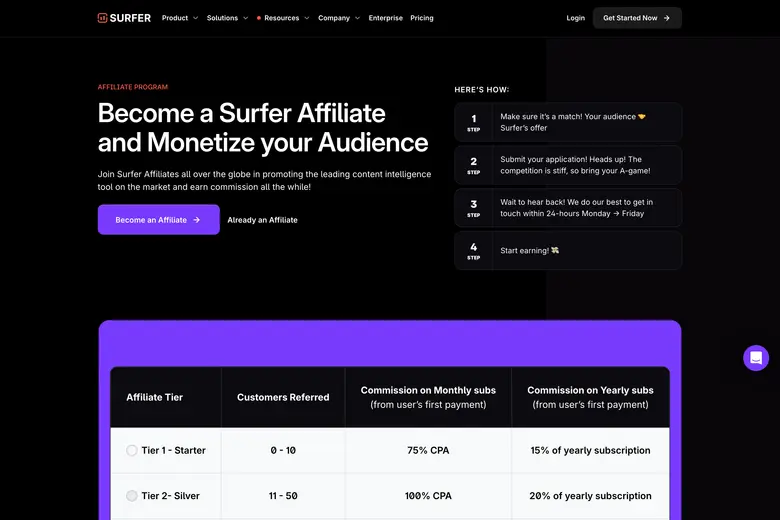
Task: Go to the Enterprise page
Action: (x=386, y=18)
